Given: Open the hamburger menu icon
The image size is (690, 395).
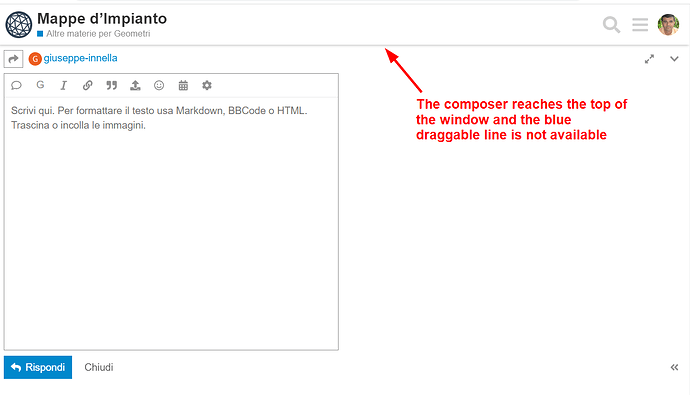Looking at the screenshot, I should pyautogui.click(x=640, y=25).
